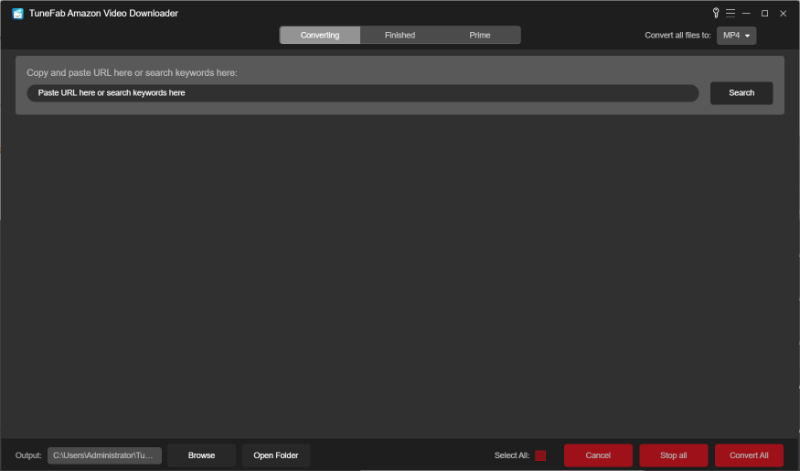The height and width of the screenshot is (471, 800).
Task: Click the output path field
Action: (105, 455)
